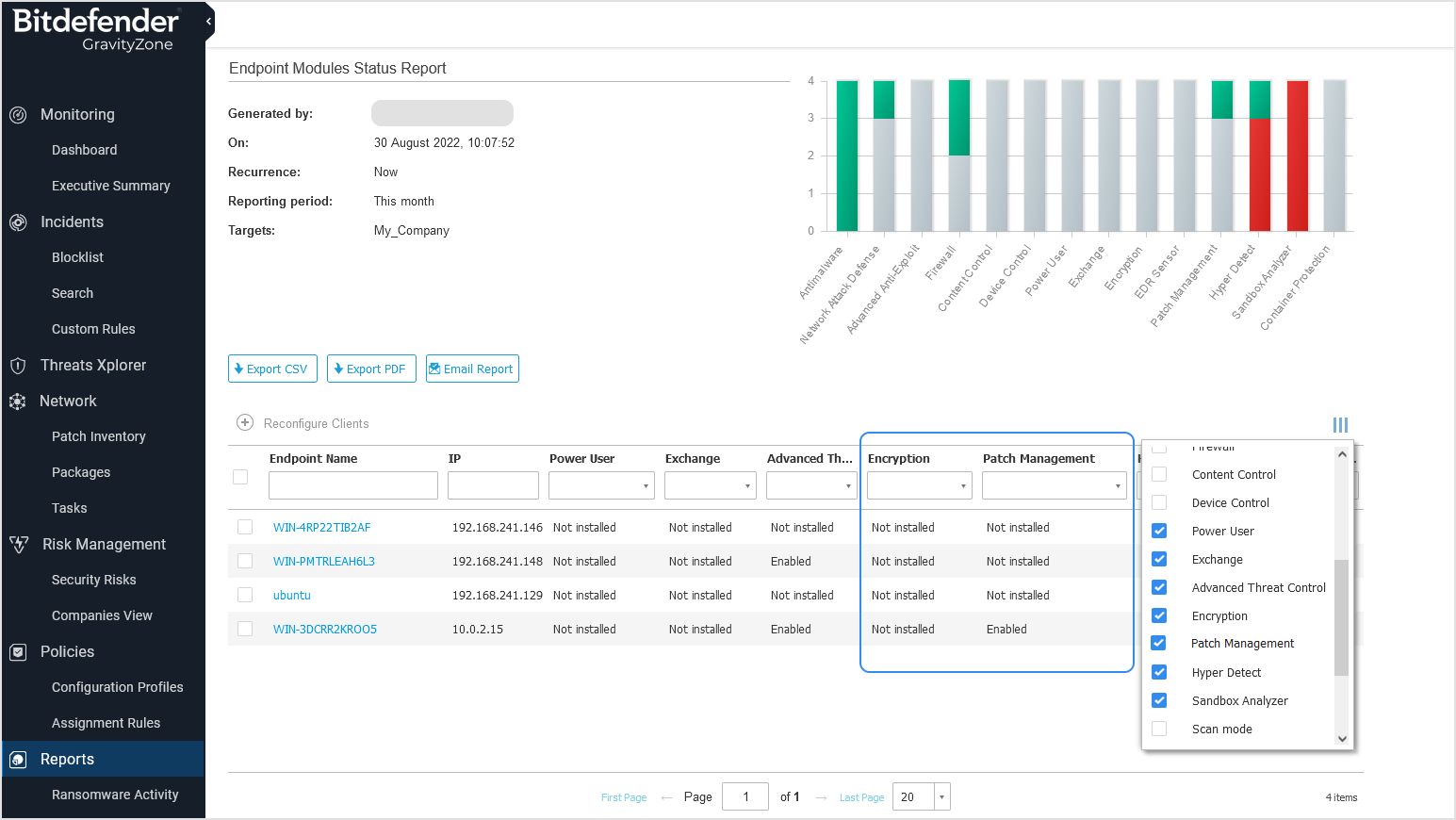1456x820 pixels.
Task: Enable the Content Control column
Action: pyautogui.click(x=1159, y=474)
